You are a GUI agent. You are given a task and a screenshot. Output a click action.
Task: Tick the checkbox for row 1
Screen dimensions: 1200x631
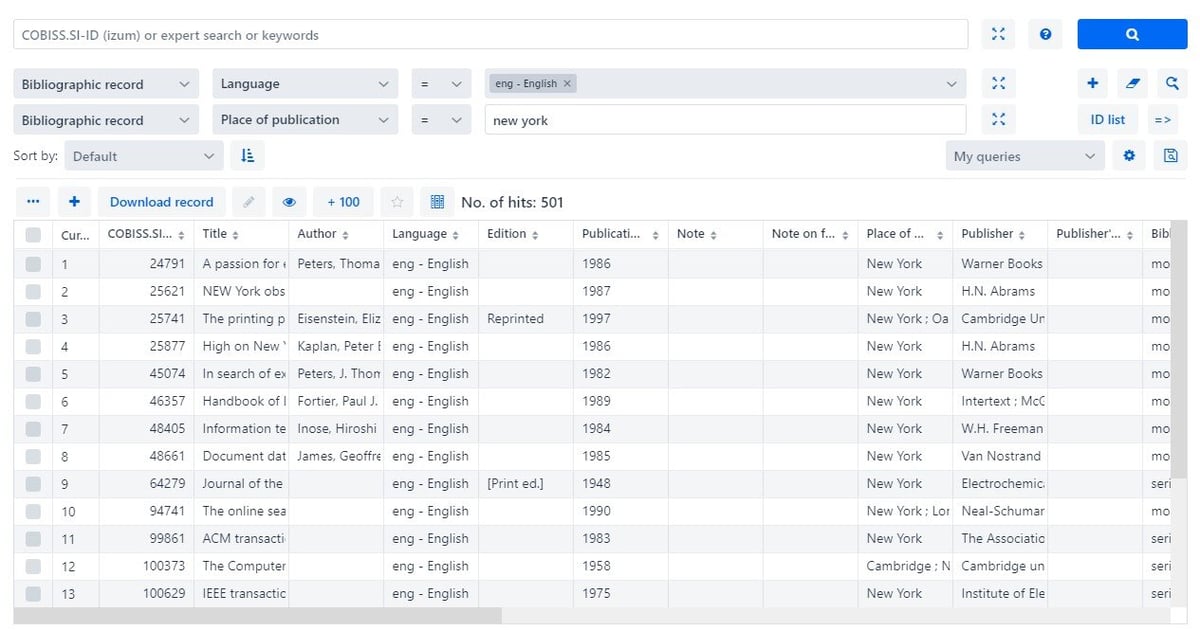33,264
